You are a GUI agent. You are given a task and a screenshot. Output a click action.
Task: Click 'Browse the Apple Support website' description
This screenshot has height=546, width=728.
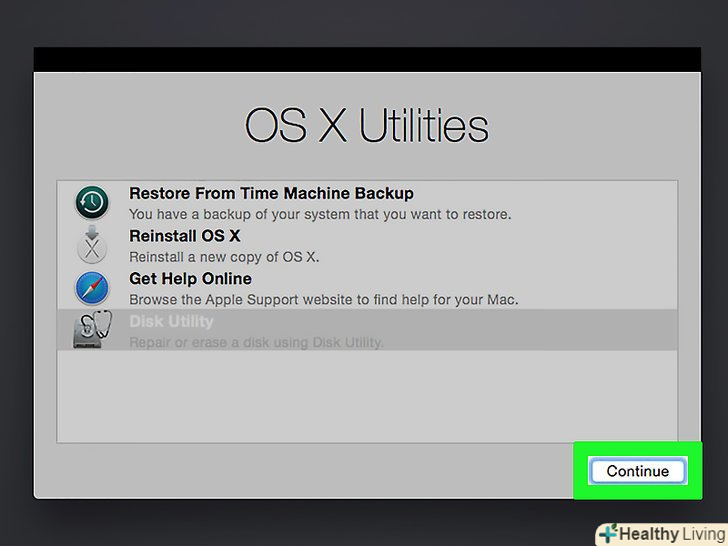coord(324,299)
